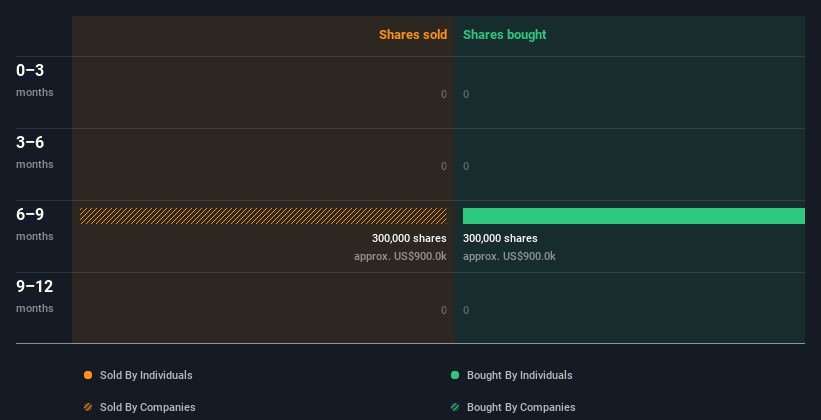Image resolution: width=821 pixels, height=420 pixels.
Task: Select the 6–9 months row label
Action: click(x=35, y=224)
